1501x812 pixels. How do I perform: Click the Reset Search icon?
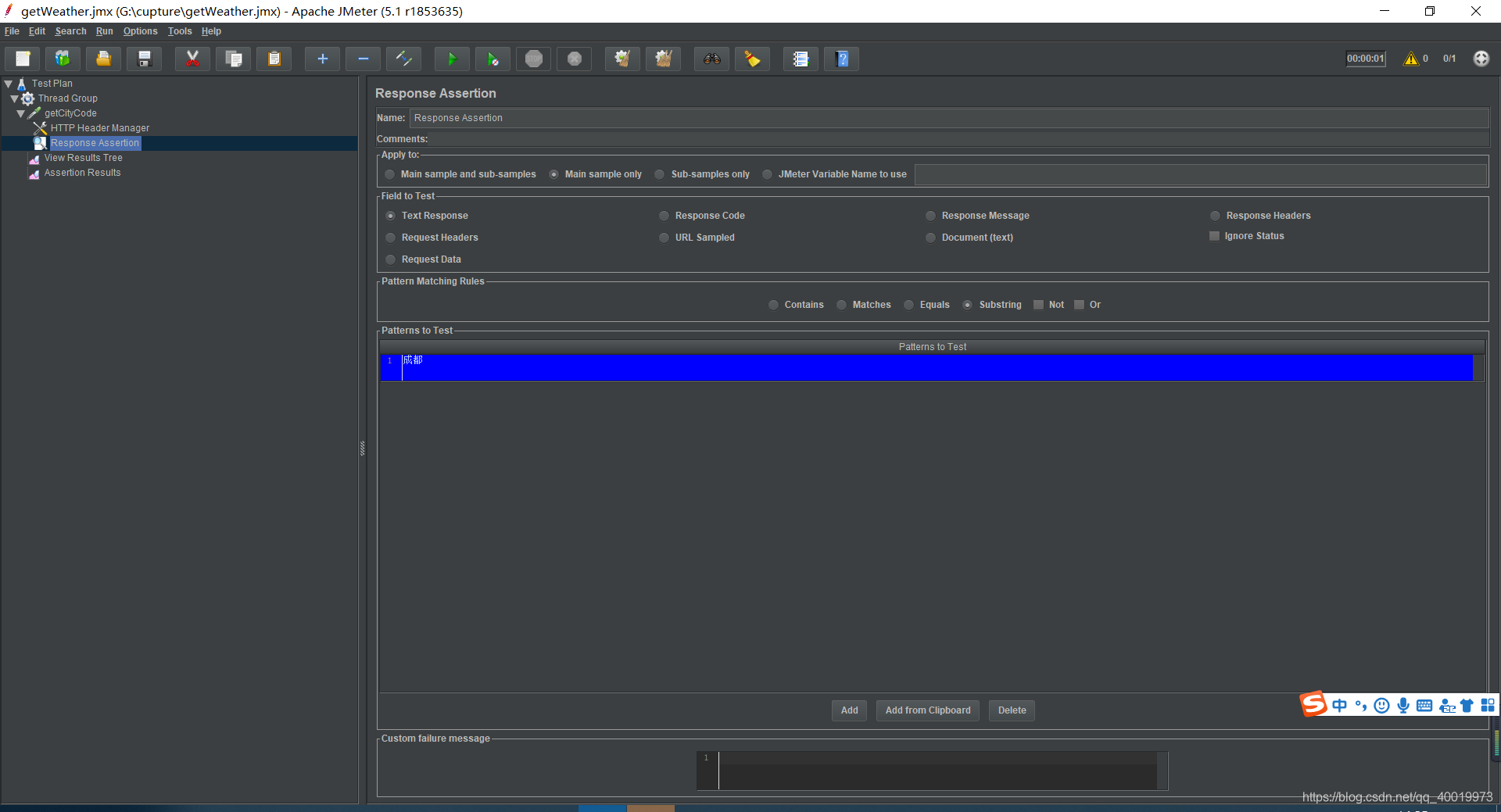tap(752, 59)
